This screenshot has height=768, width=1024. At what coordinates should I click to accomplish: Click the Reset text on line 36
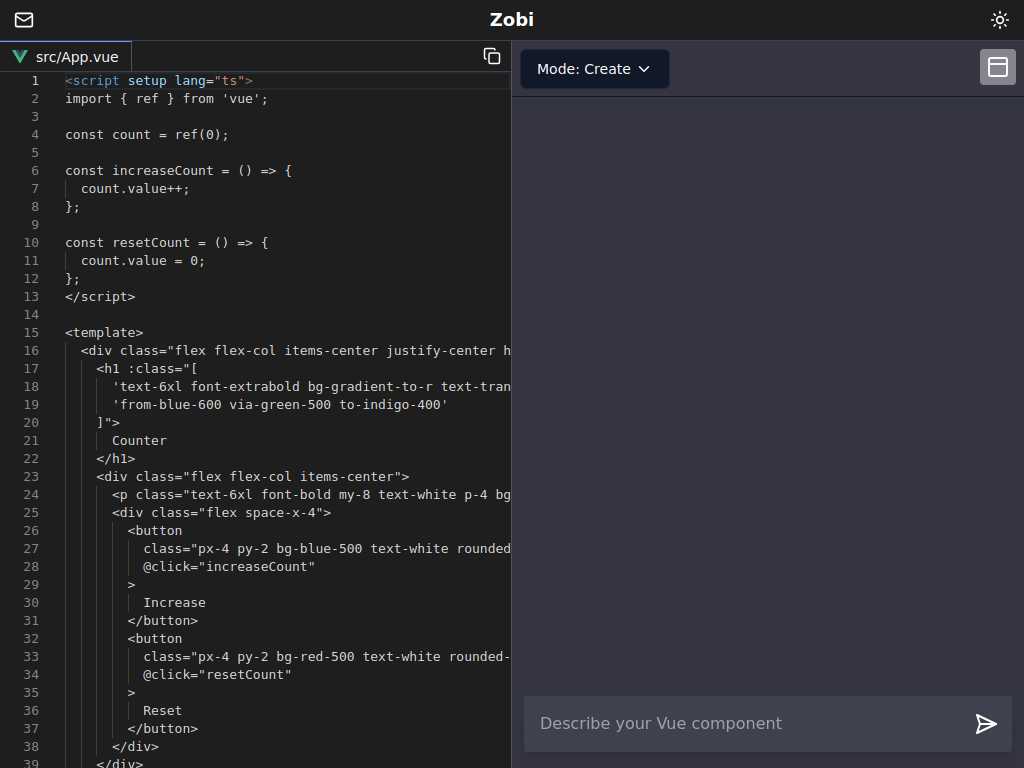pos(163,711)
